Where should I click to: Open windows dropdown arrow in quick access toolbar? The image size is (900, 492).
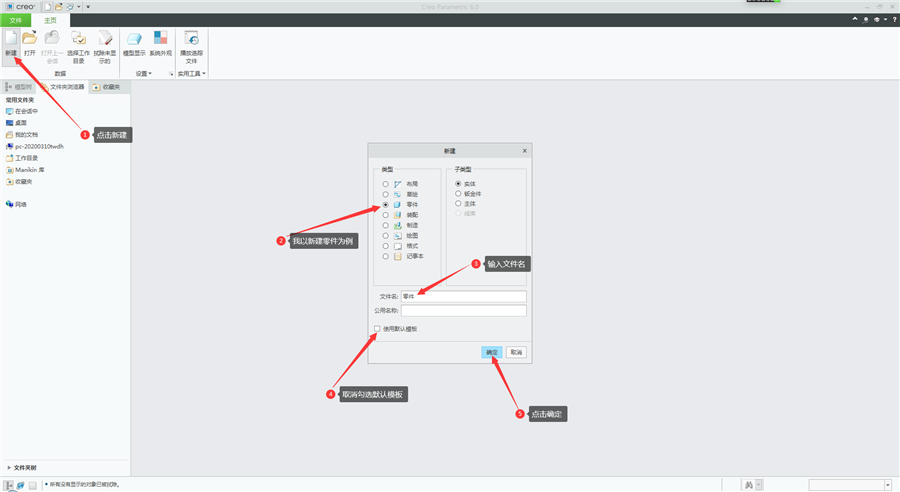click(x=79, y=7)
